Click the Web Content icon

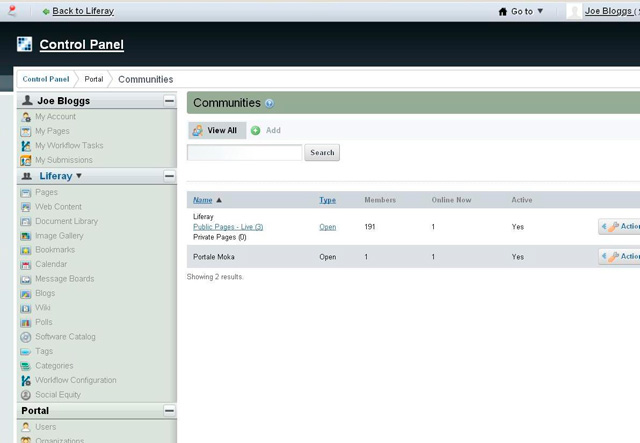point(26,207)
